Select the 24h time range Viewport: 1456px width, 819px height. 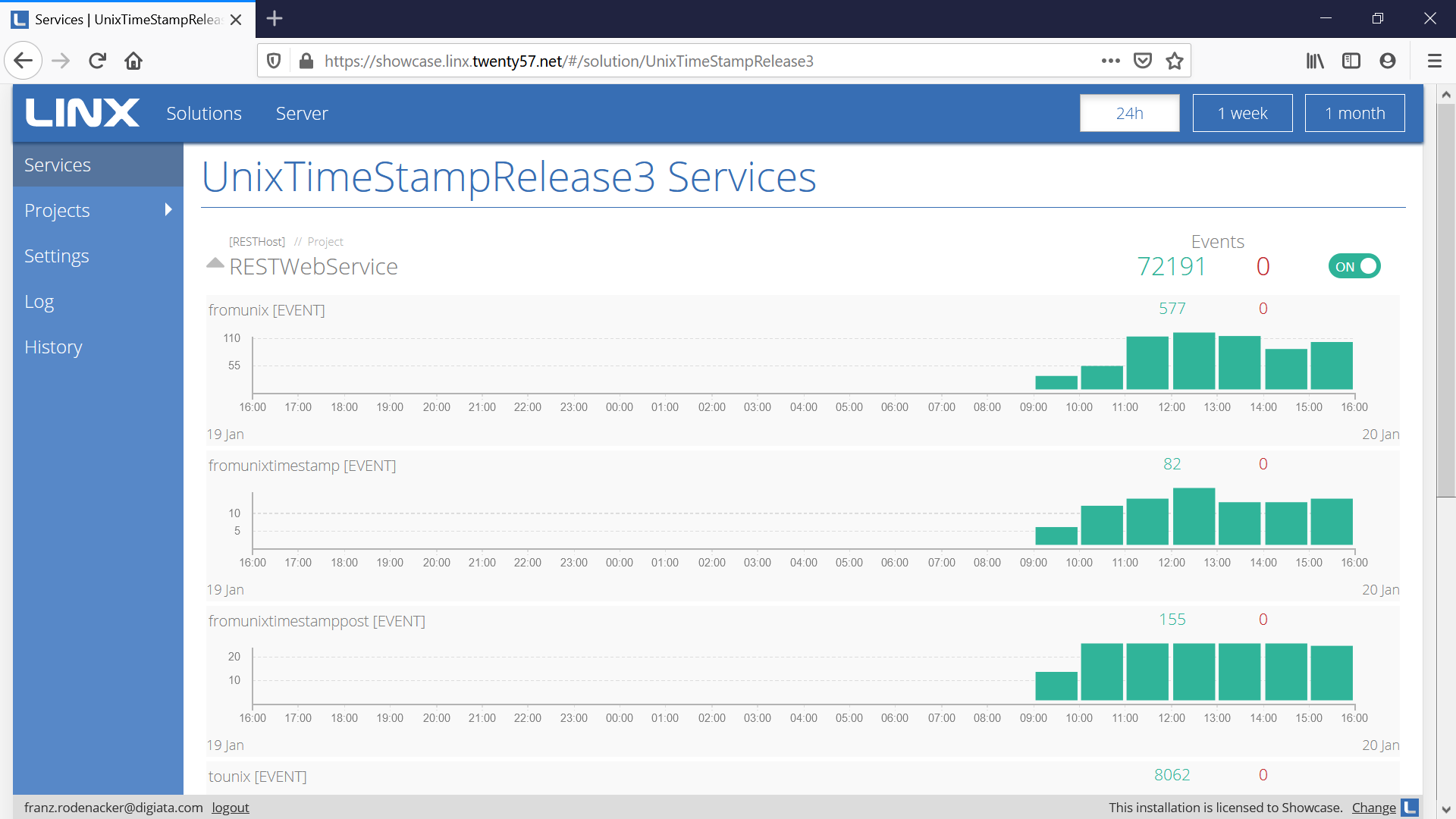point(1129,113)
